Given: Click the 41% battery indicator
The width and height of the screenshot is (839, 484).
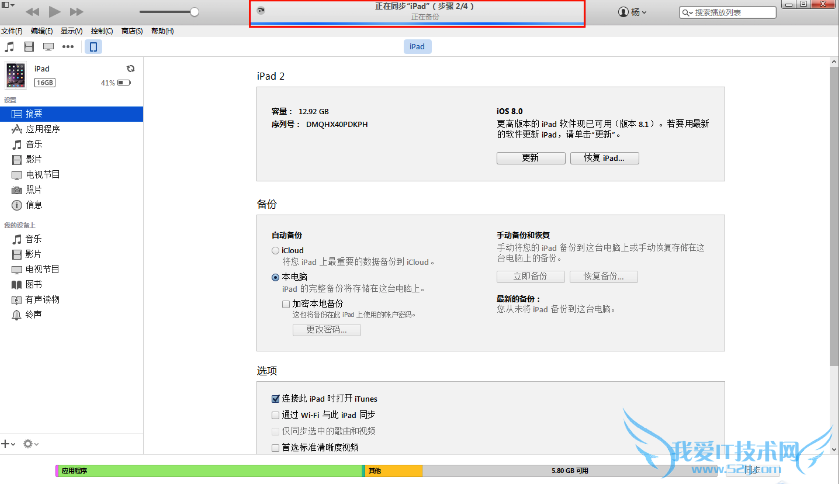Looking at the screenshot, I should 116,82.
